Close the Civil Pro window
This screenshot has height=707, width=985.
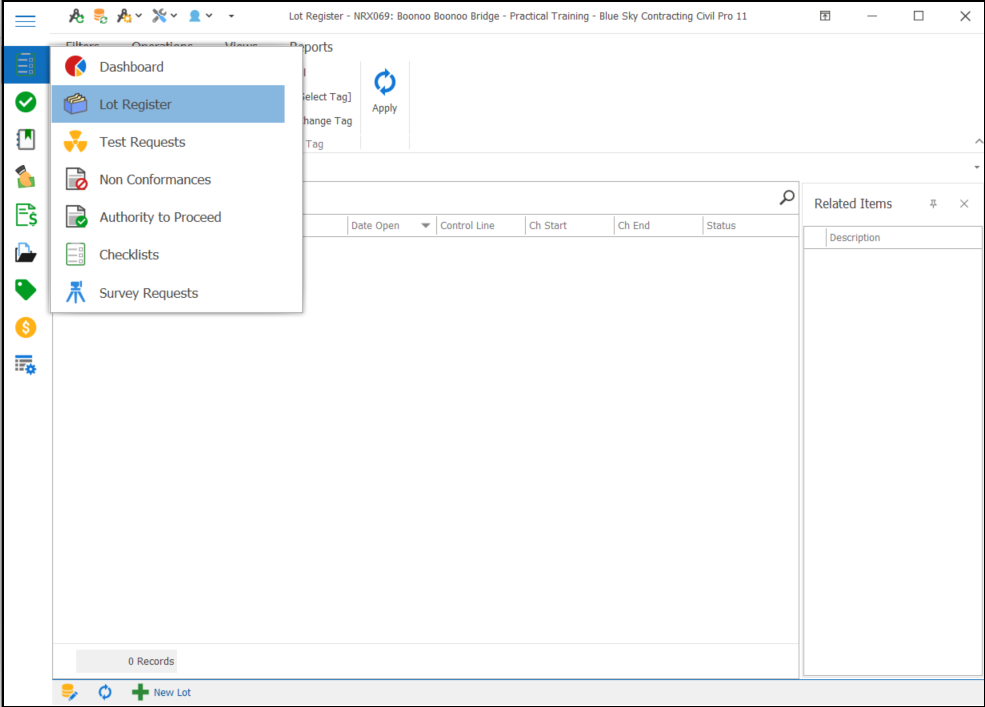pos(966,16)
